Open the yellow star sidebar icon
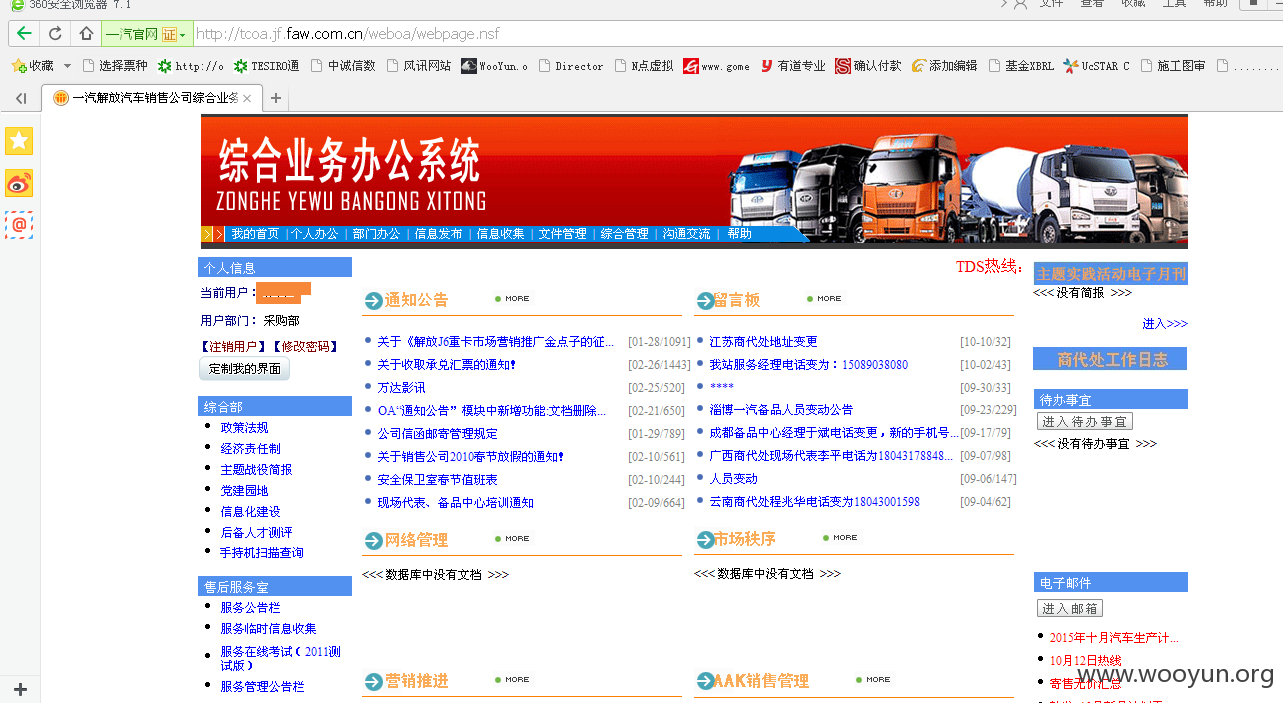 (x=19, y=141)
